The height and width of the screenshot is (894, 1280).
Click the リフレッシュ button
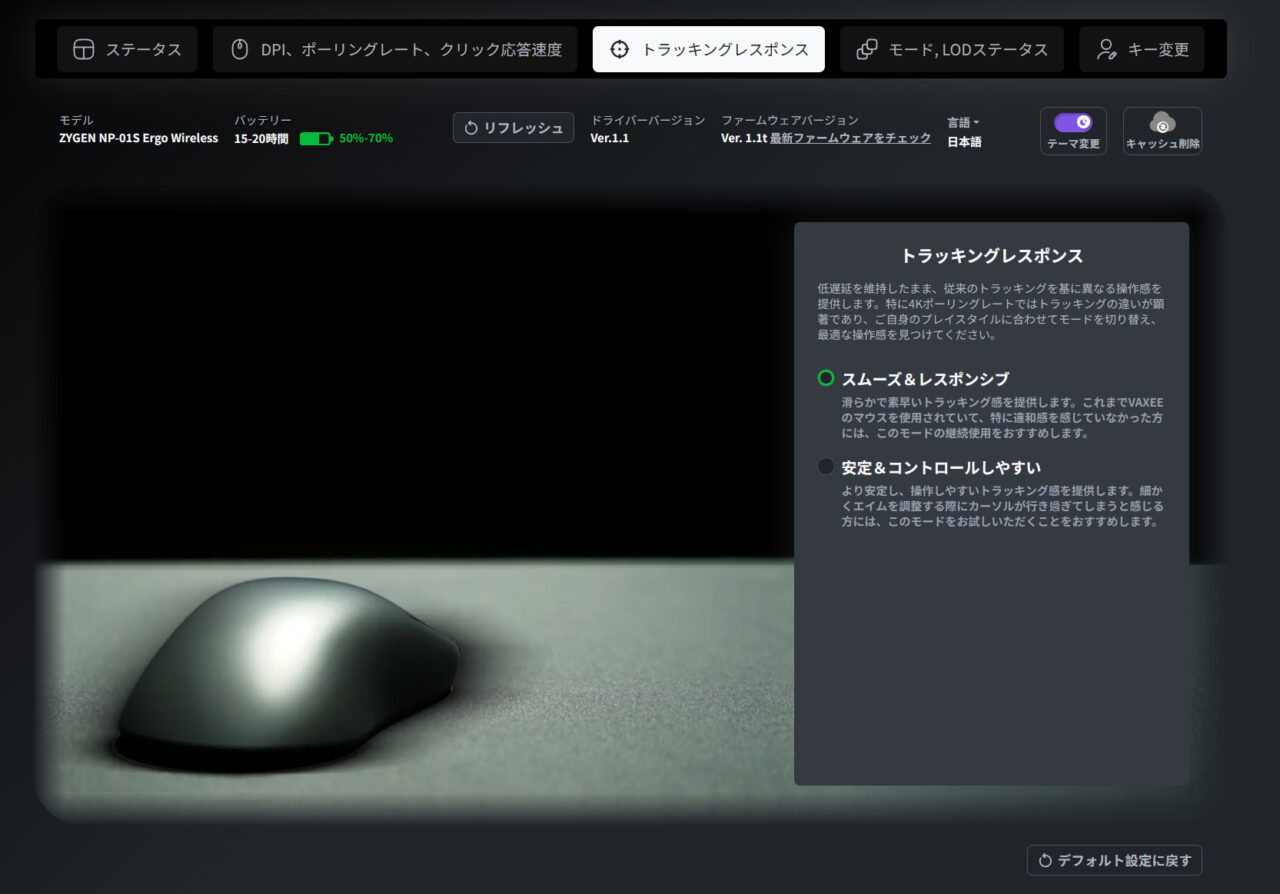514,127
